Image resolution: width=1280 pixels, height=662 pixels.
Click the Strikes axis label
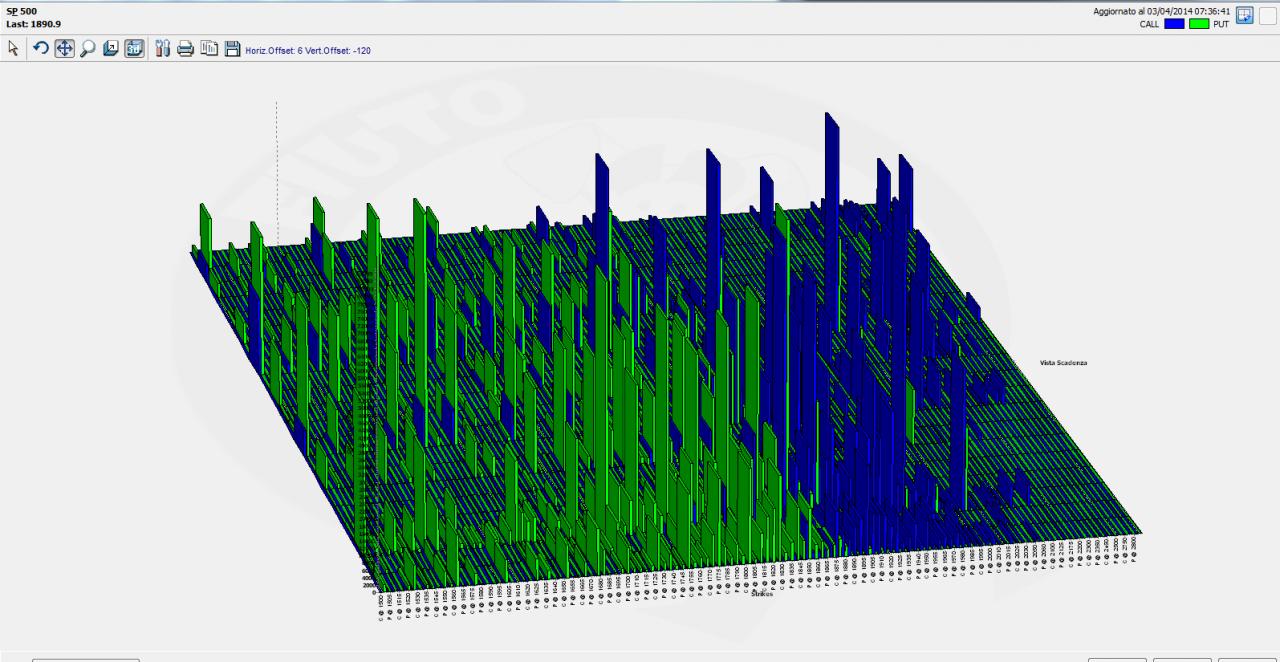coord(762,593)
